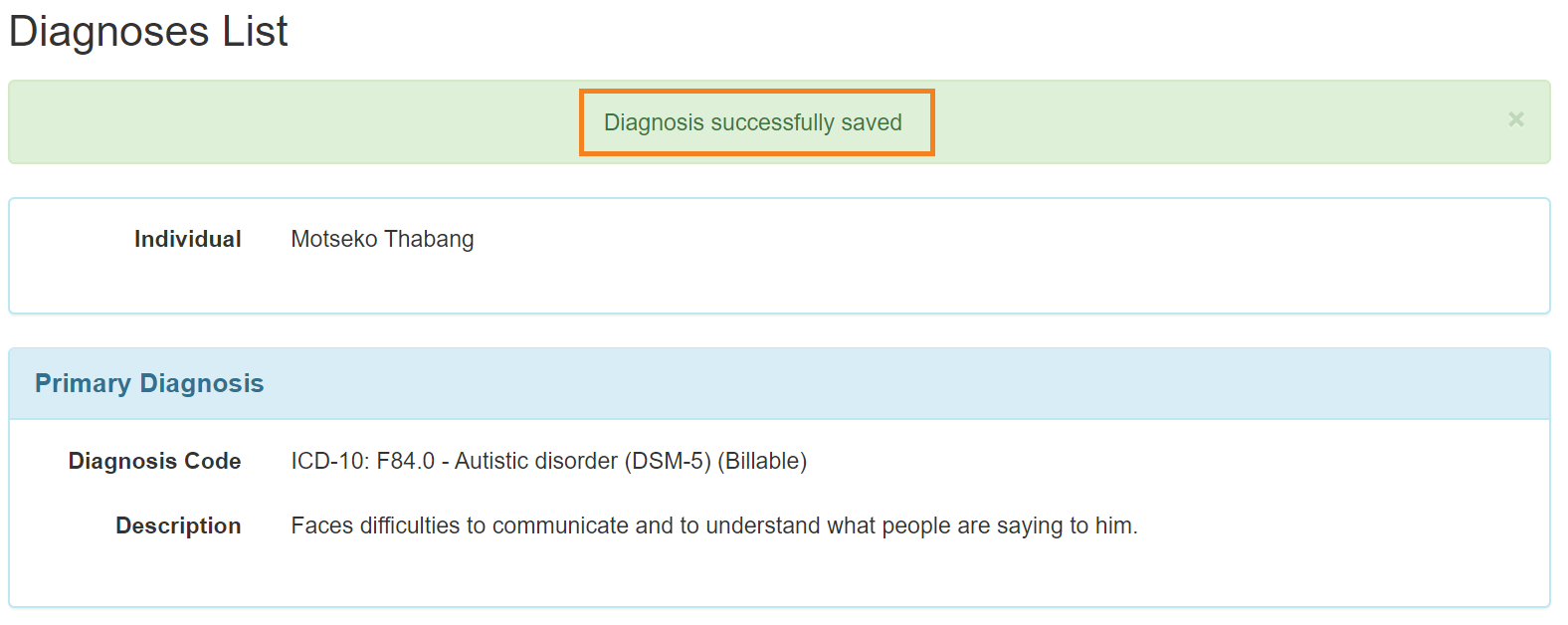Click the word "successfully" in the alert
This screenshot has width=1568, height=625.
(x=772, y=122)
